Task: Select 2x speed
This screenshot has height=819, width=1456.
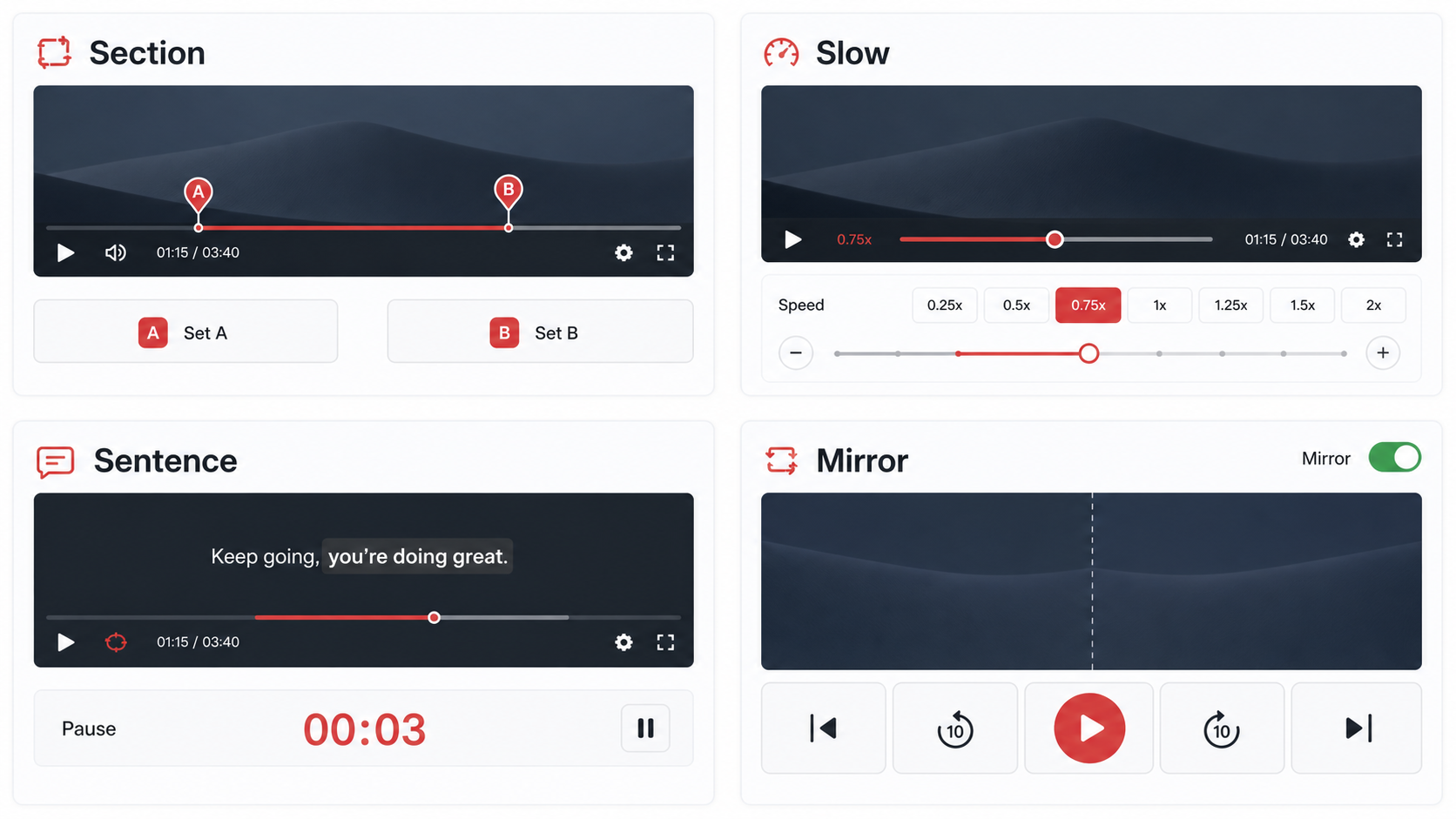Action: click(x=1374, y=305)
